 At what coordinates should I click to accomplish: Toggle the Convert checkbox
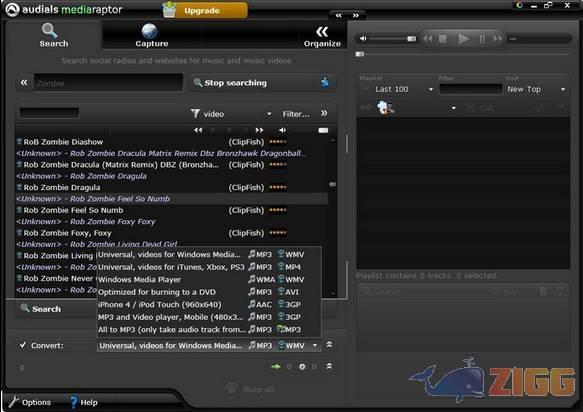tap(23, 345)
